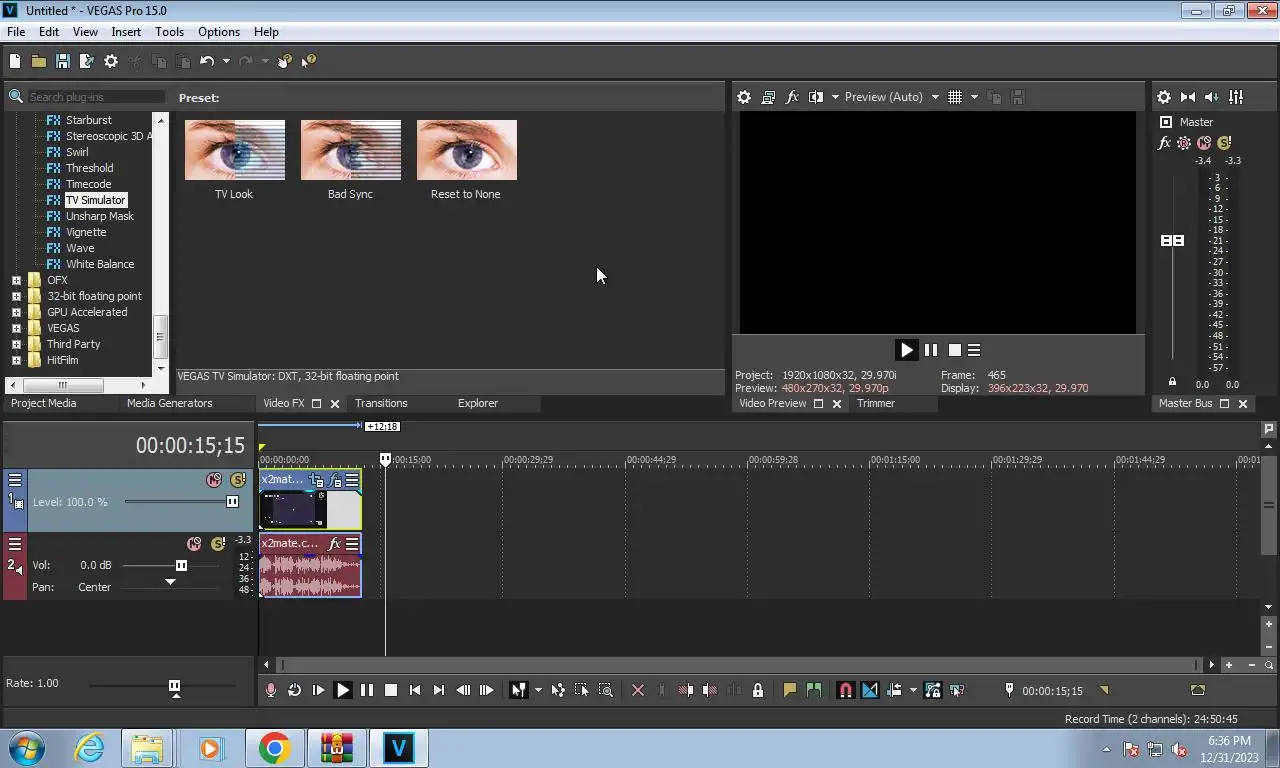This screenshot has height=768, width=1280.
Task: Expand the VEGAS plug-in folder
Action: (x=16, y=328)
